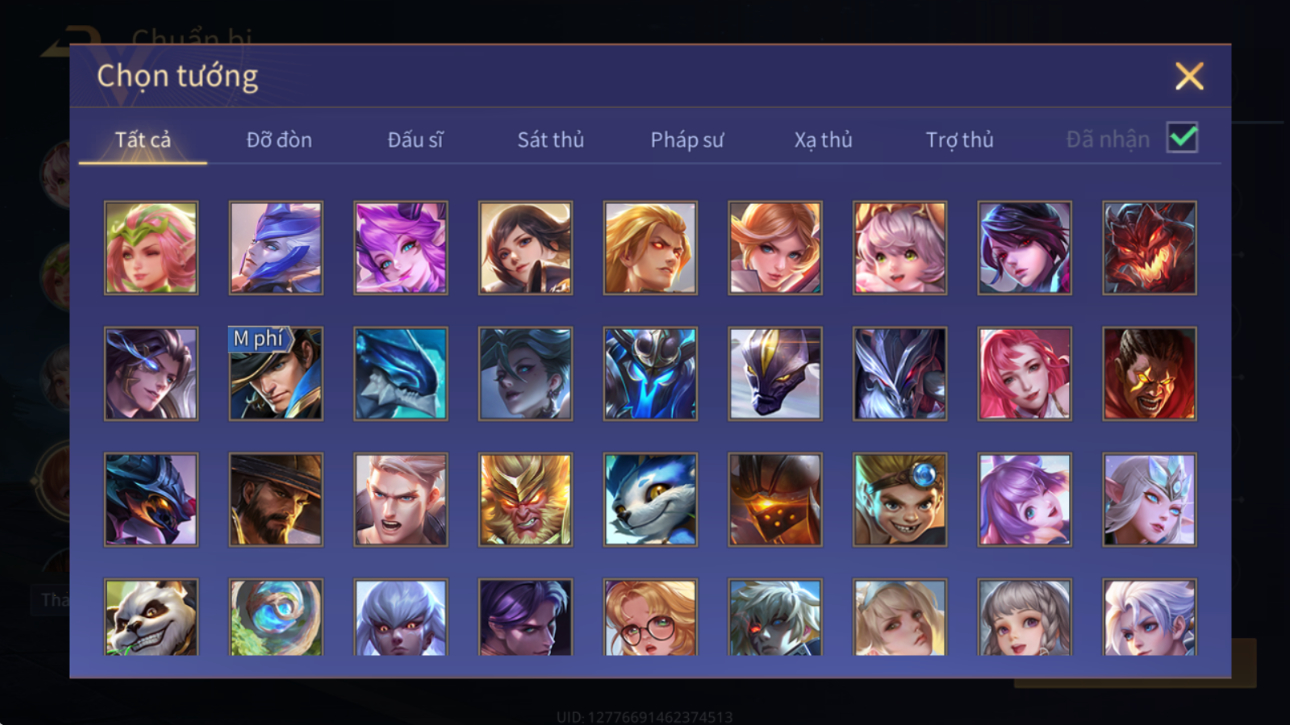Switch to the Đỡ đòn tab

click(279, 140)
